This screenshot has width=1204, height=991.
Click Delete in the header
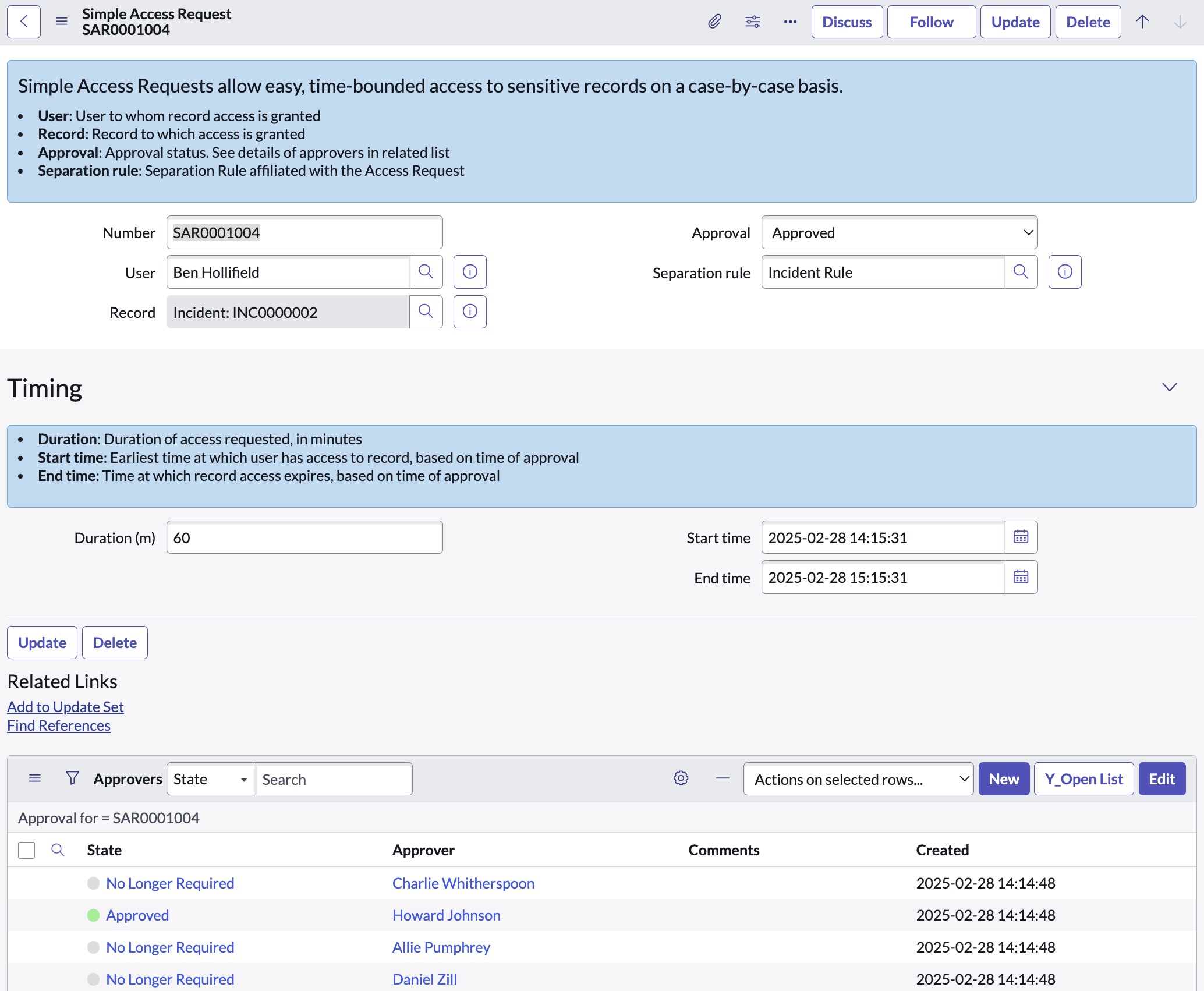1088,22
